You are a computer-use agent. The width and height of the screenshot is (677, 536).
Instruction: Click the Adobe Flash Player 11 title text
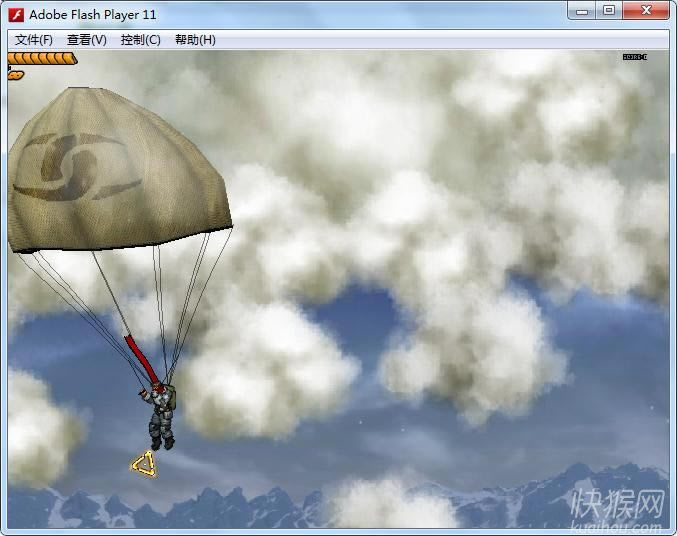point(92,15)
